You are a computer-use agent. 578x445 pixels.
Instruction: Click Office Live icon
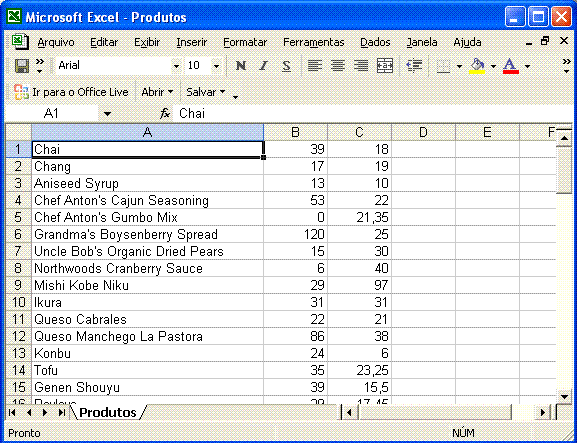tap(21, 92)
